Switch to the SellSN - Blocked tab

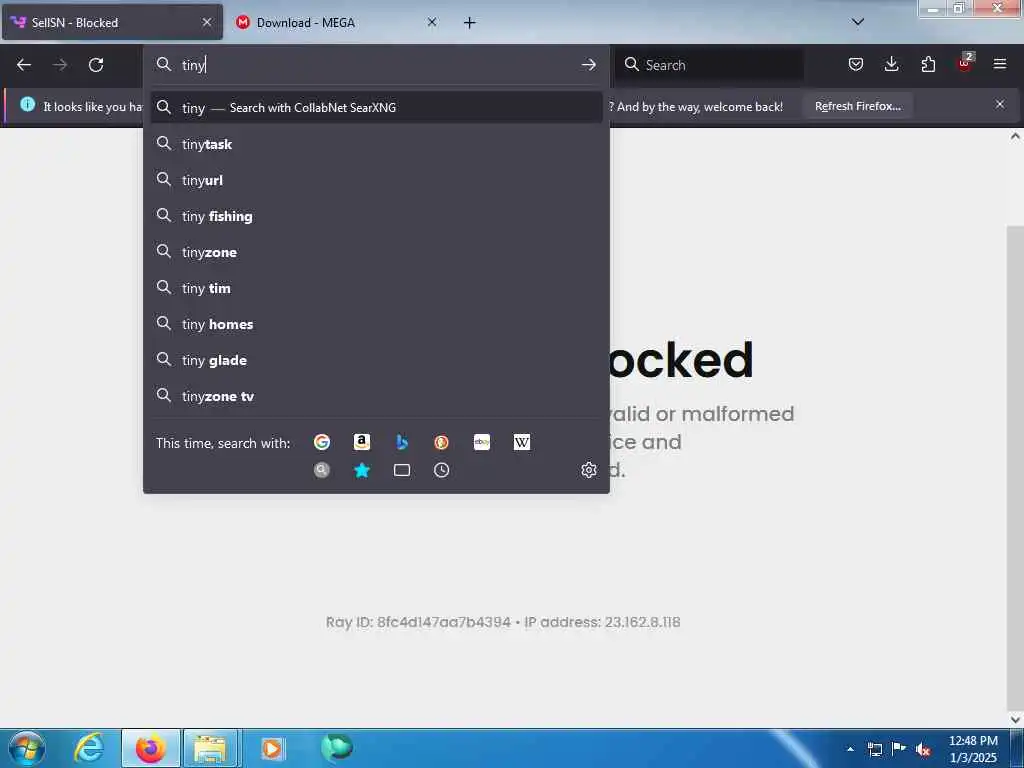click(x=113, y=23)
